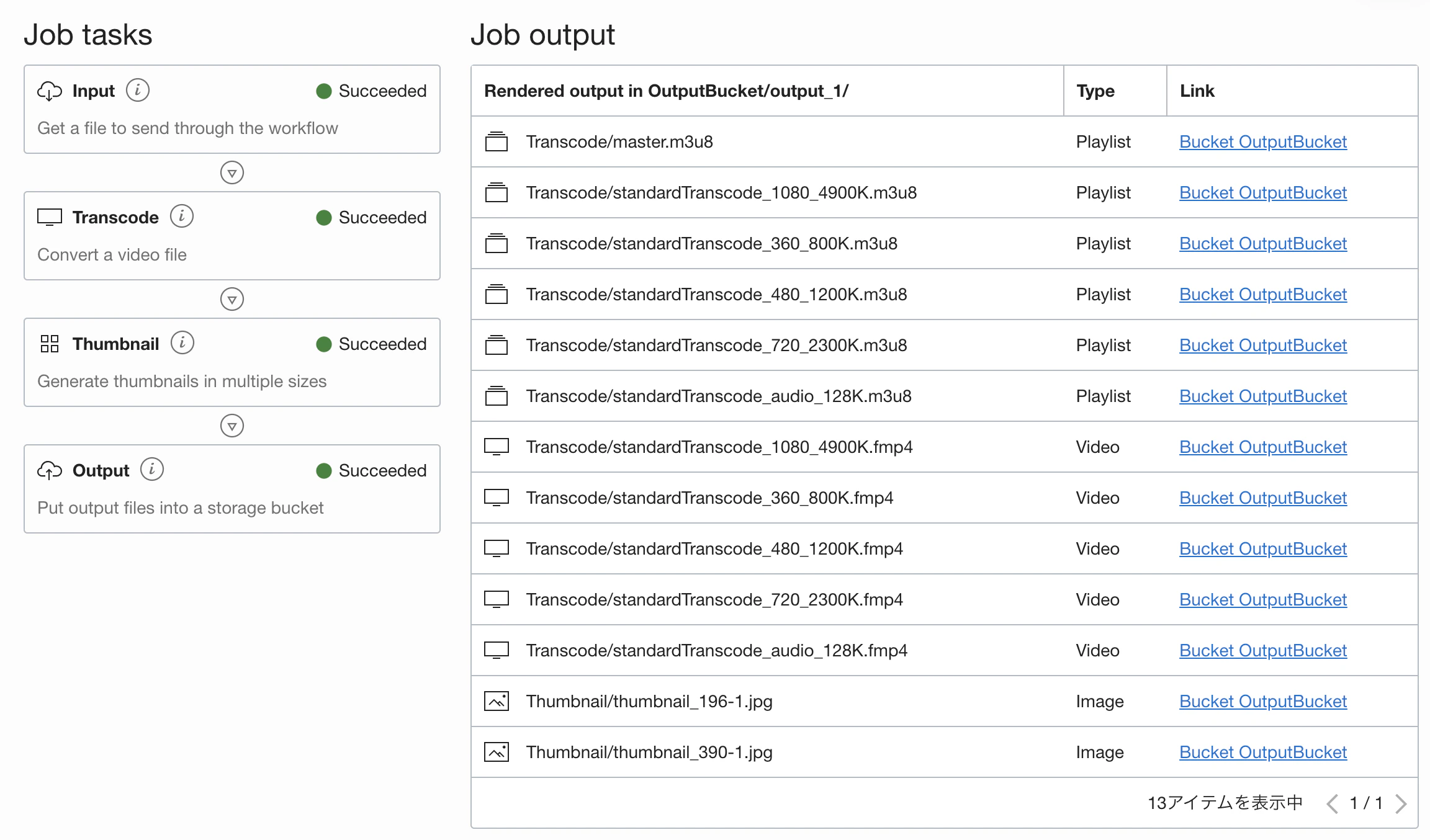
Task: Click the monitor icon for Transcode task
Action: pos(50,217)
